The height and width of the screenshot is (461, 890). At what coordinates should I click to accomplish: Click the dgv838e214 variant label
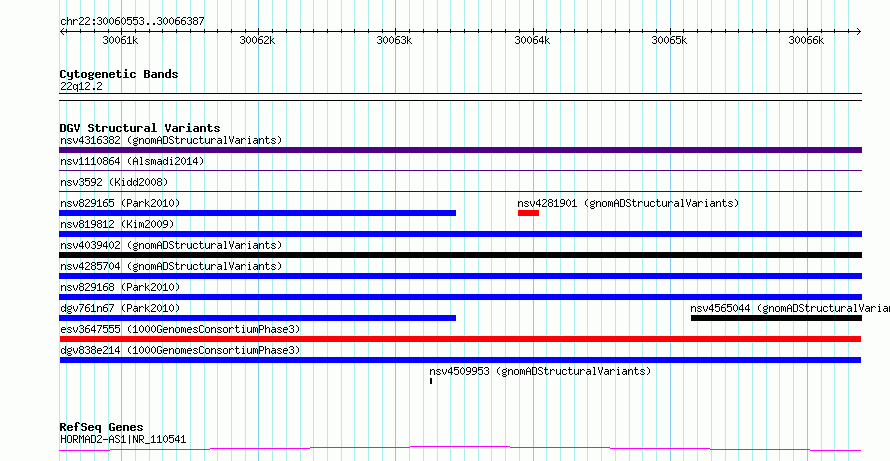(180, 350)
